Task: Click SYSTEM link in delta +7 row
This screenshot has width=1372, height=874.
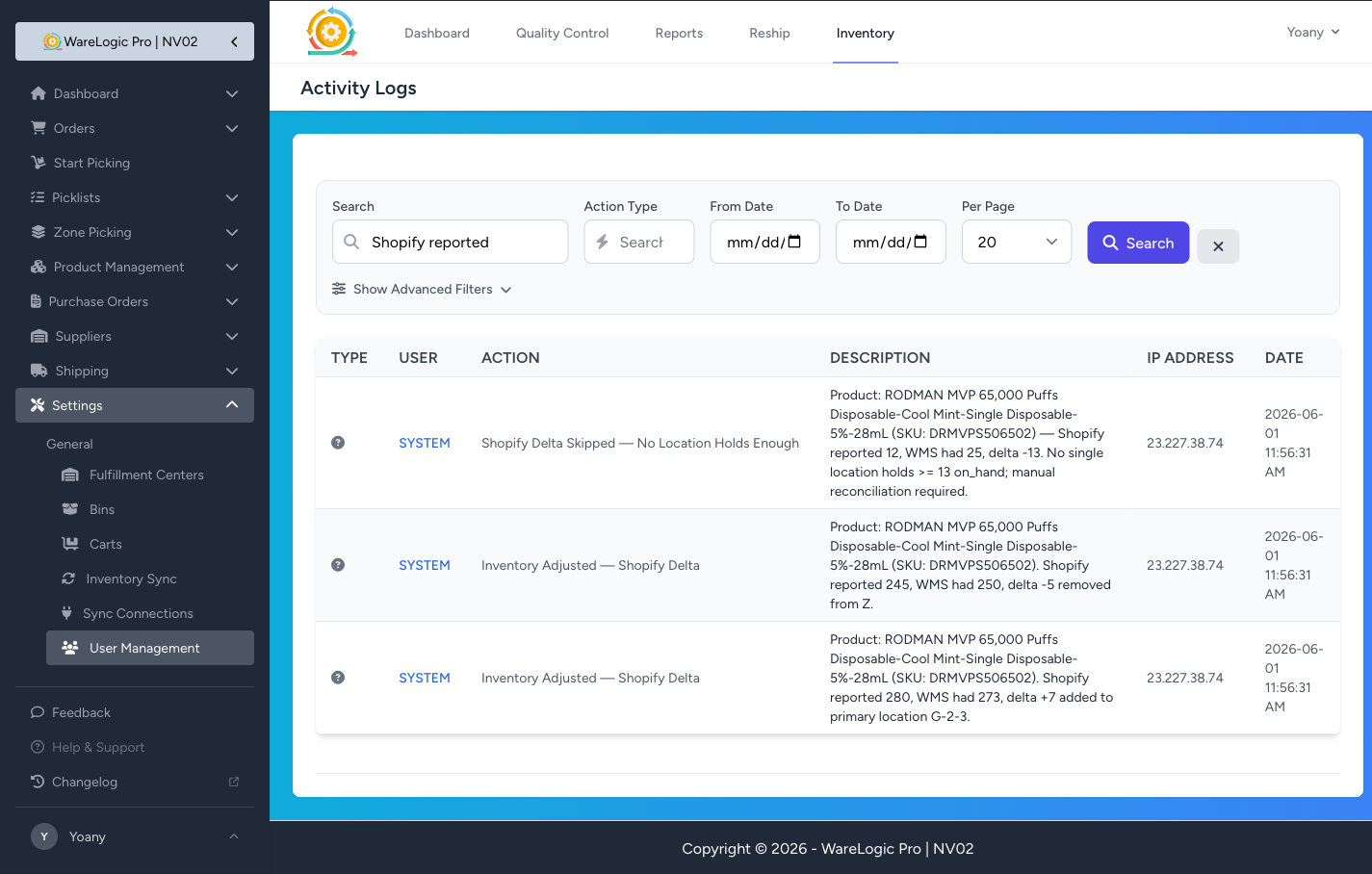Action: tap(425, 678)
